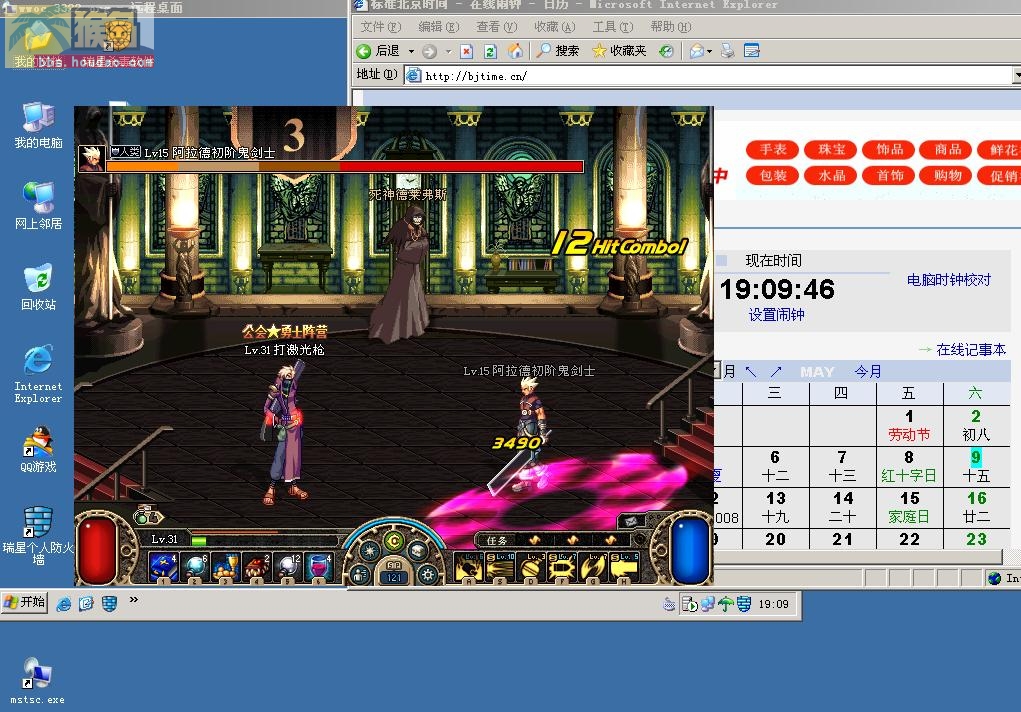
Task: Click the game skill star-burst button
Action: pyautogui.click(x=369, y=552)
